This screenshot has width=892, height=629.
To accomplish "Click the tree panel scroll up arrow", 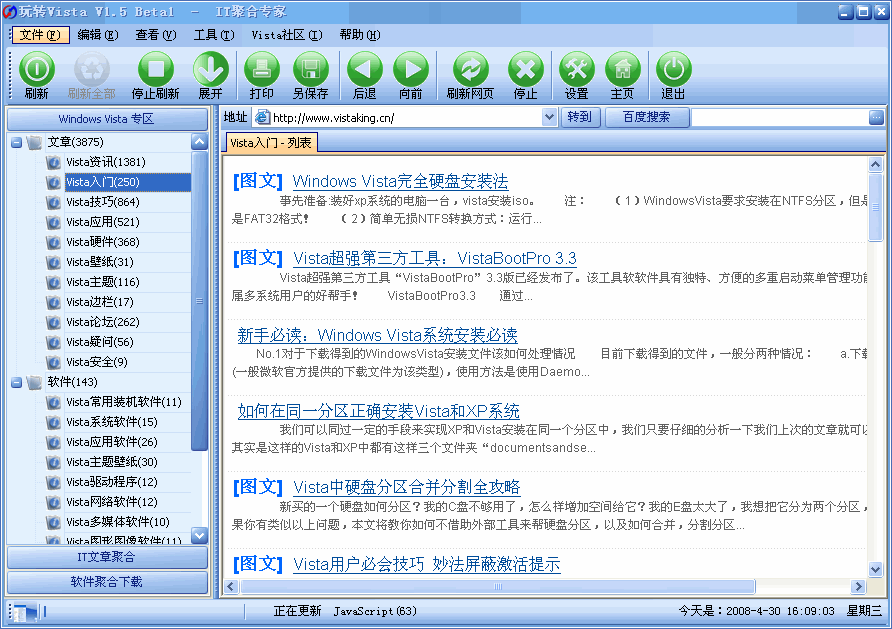I will click(199, 142).
